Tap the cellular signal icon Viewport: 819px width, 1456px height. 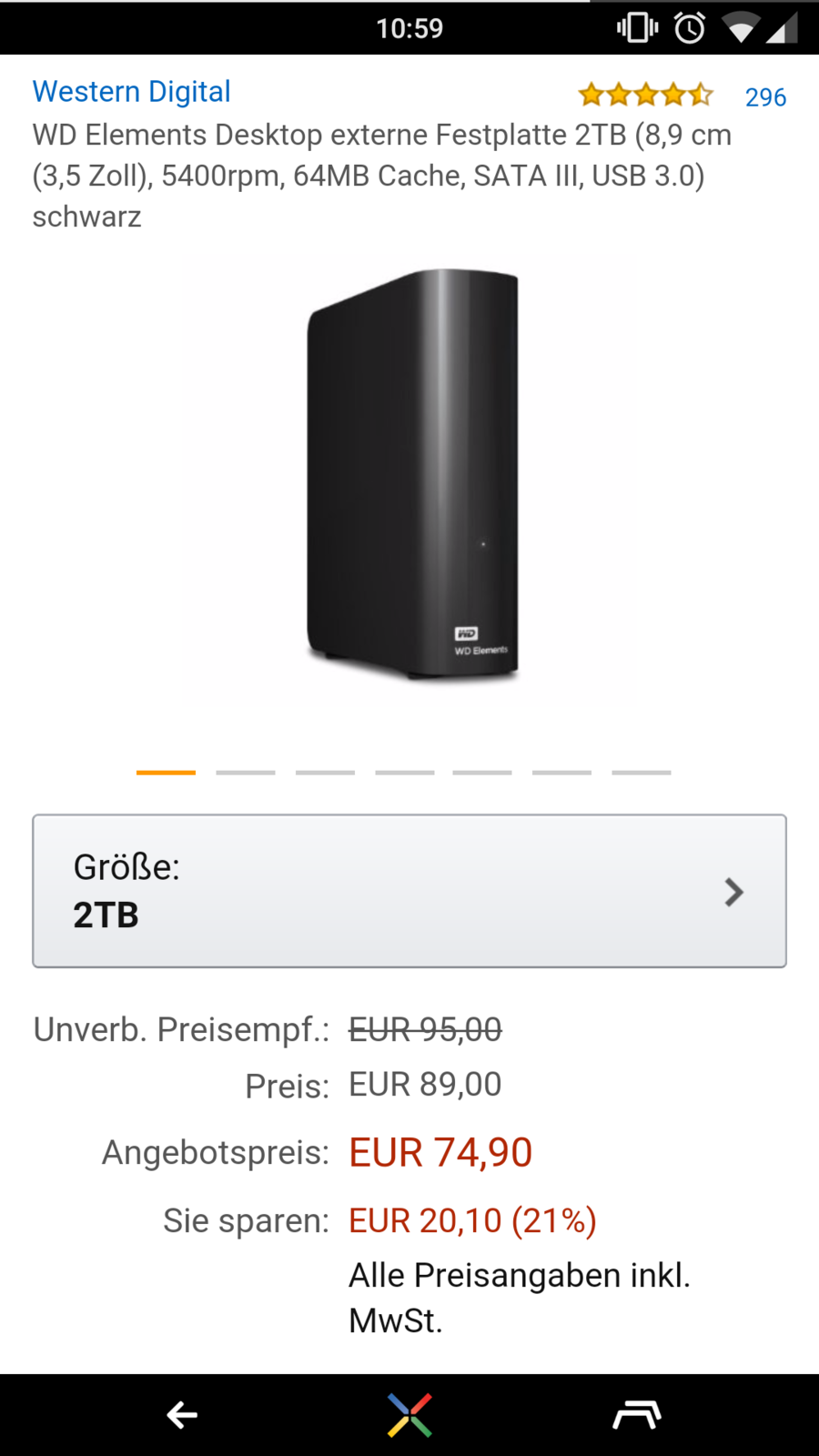783,29
